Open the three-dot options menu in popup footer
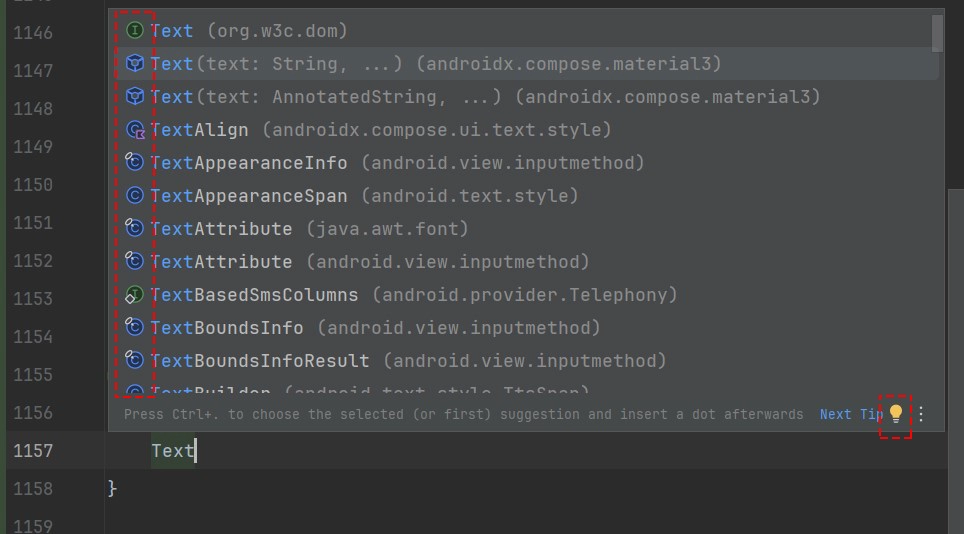Viewport: 964px width, 534px height. (x=921, y=414)
